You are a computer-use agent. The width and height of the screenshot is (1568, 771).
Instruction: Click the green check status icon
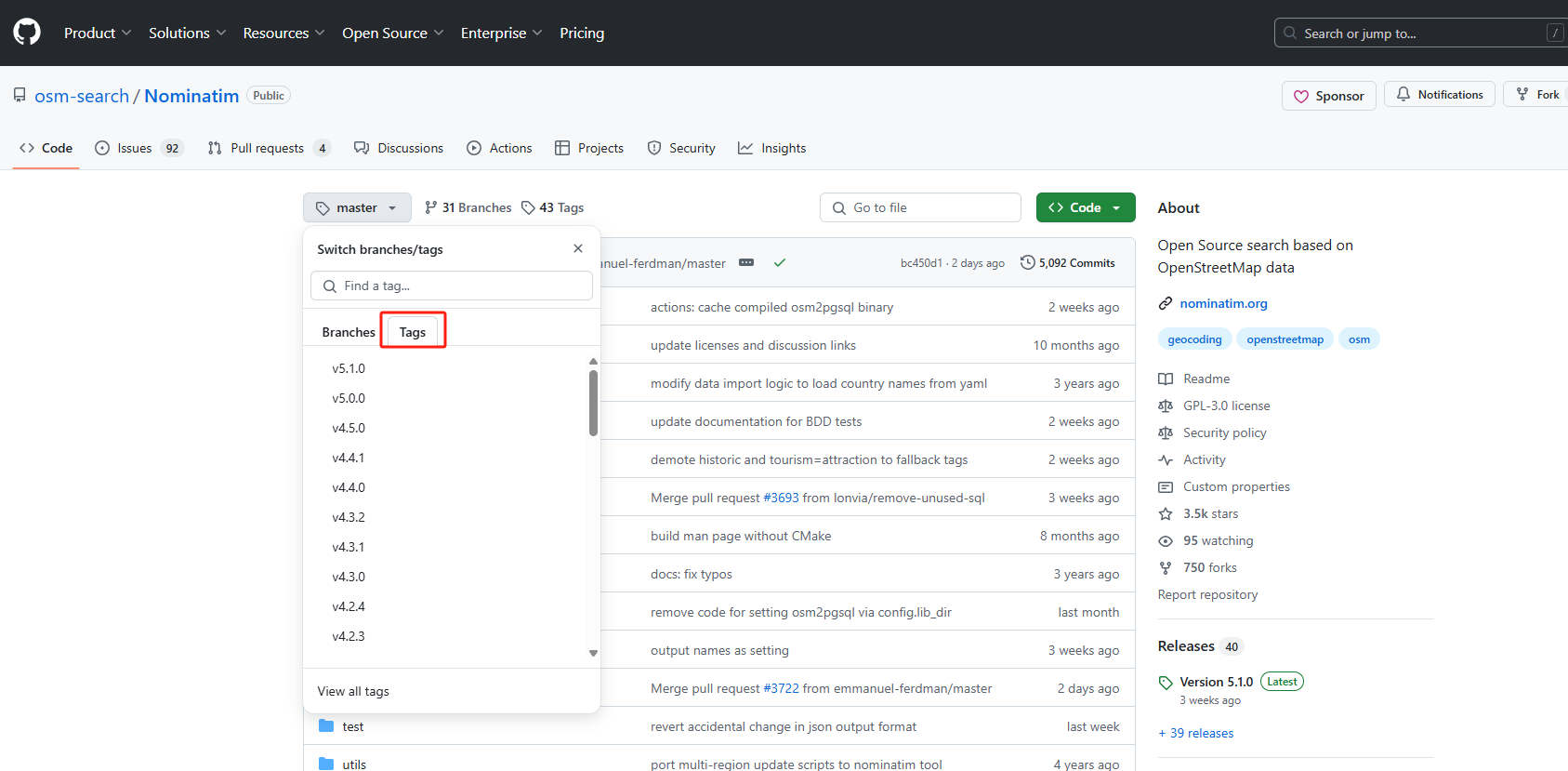coord(780,263)
